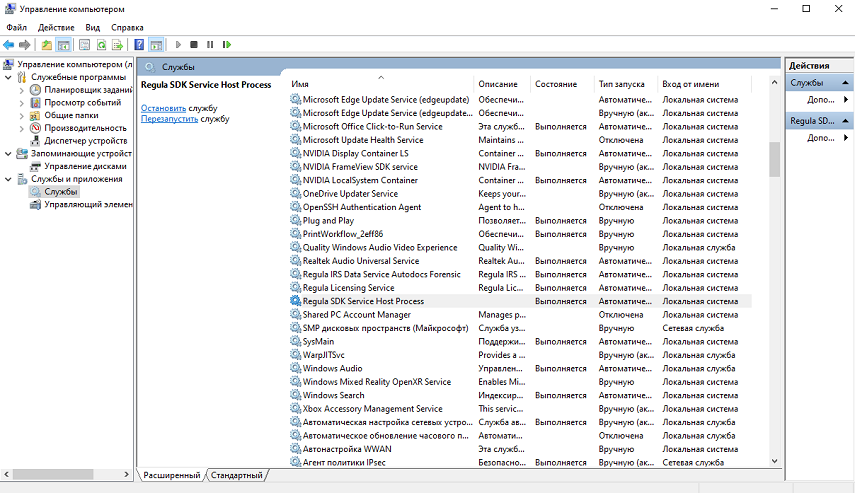This screenshot has height=493, width=855.
Task: Open Допо... submenu under Службы actions
Action: (819, 100)
